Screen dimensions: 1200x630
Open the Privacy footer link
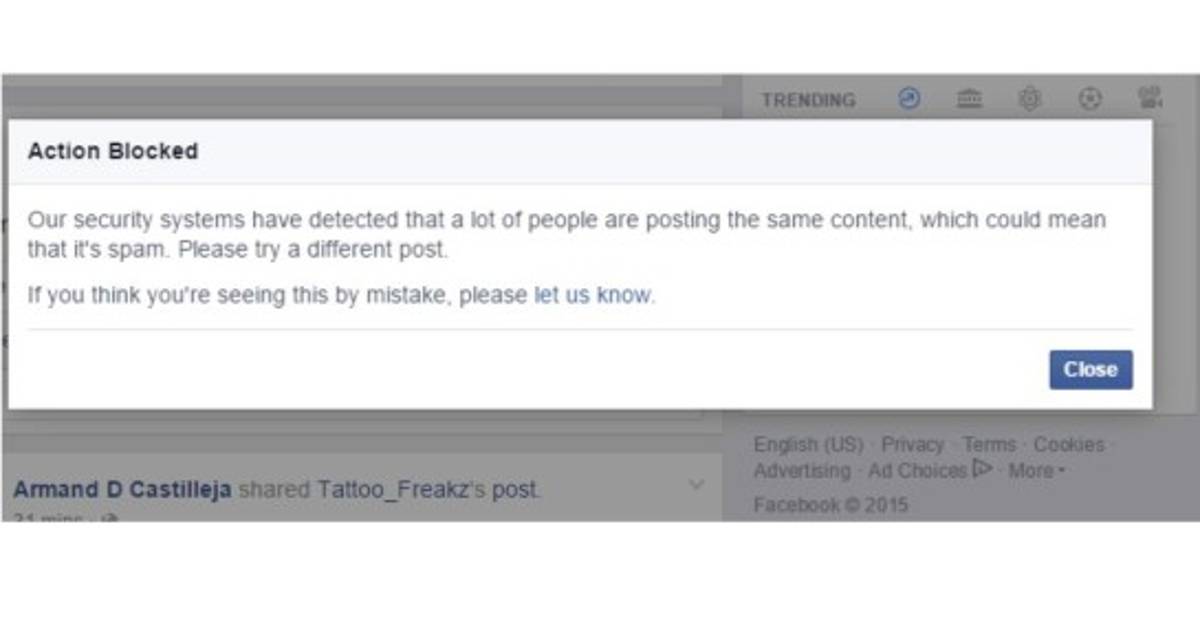click(x=912, y=444)
